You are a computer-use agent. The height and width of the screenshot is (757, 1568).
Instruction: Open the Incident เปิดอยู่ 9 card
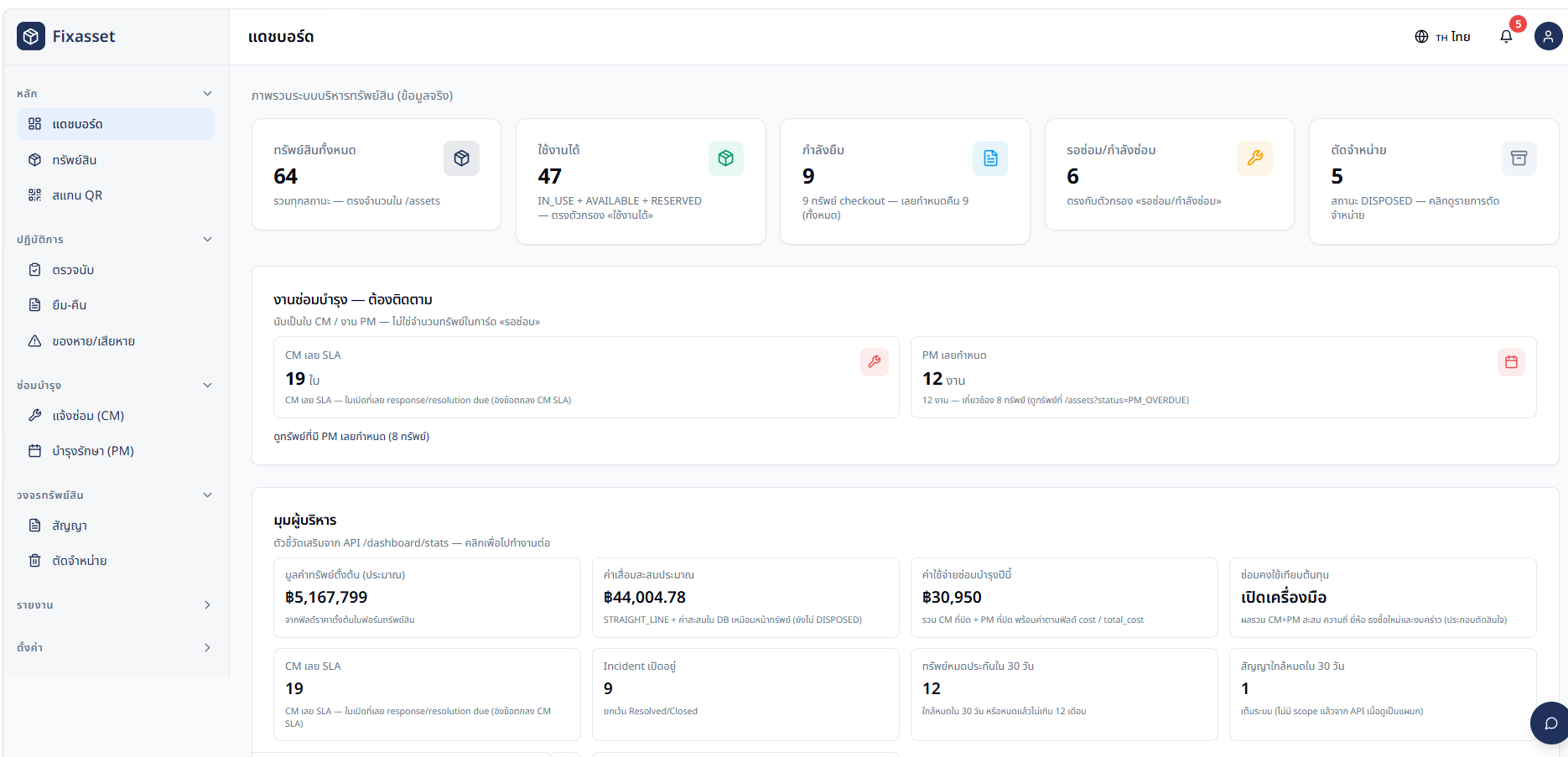point(745,695)
